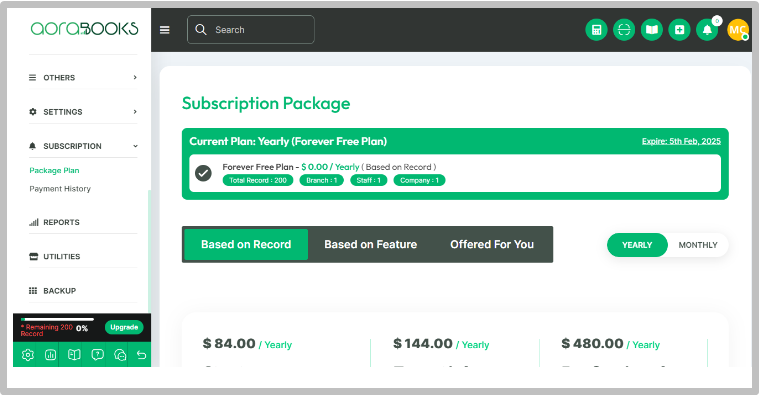Image resolution: width=760 pixels, height=396 pixels.
Task: Click the open book icon in bottom toolbar
Action: click(x=74, y=355)
